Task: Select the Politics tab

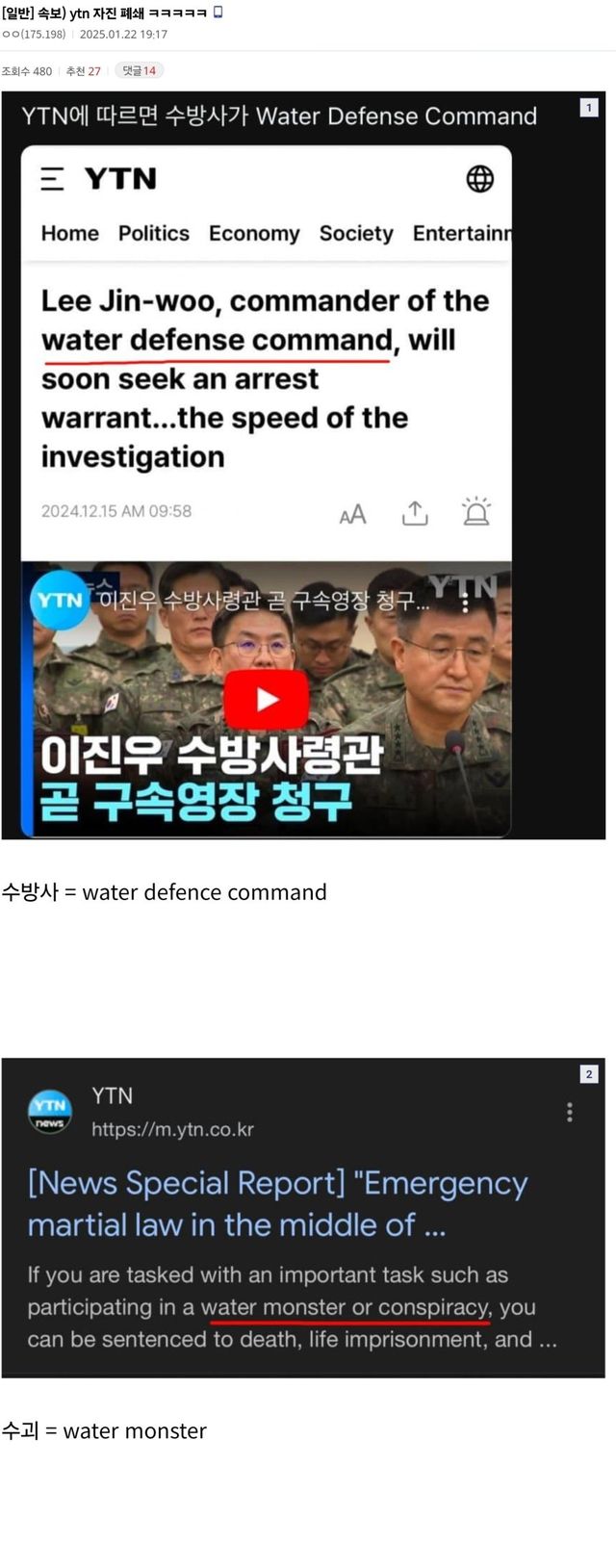Action: click(x=154, y=234)
